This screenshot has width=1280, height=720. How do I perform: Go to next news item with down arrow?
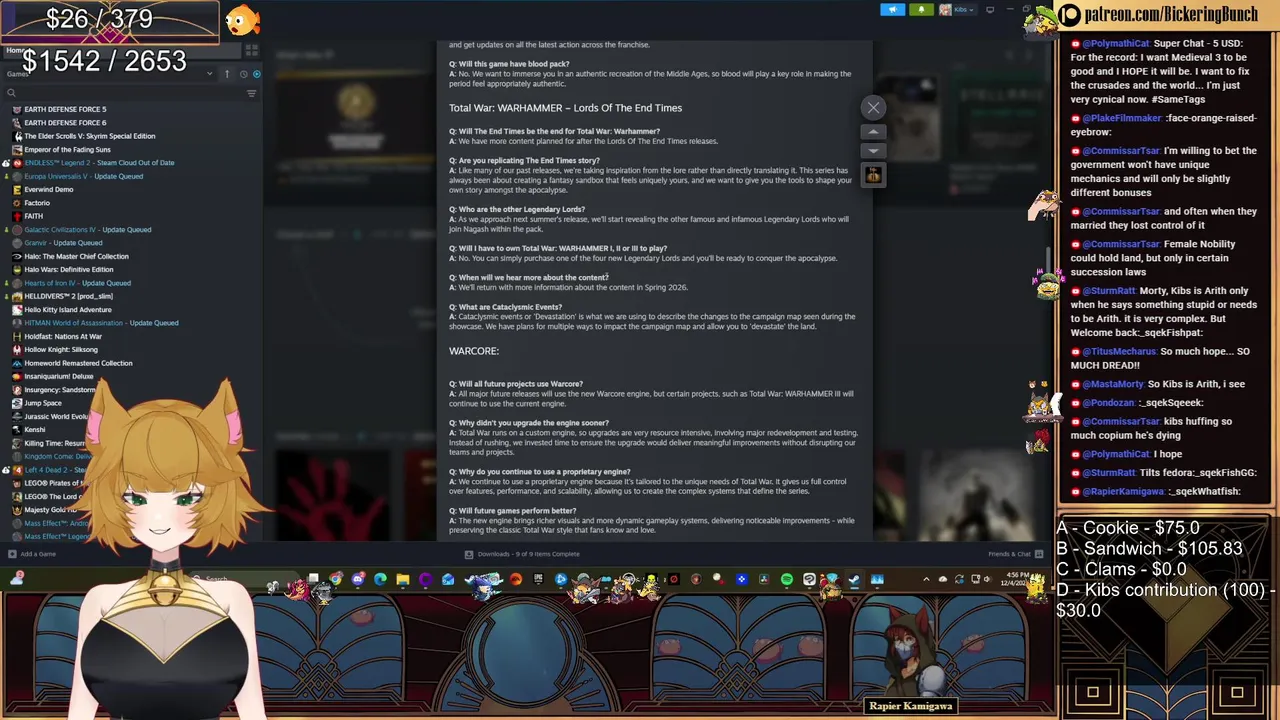click(873, 151)
